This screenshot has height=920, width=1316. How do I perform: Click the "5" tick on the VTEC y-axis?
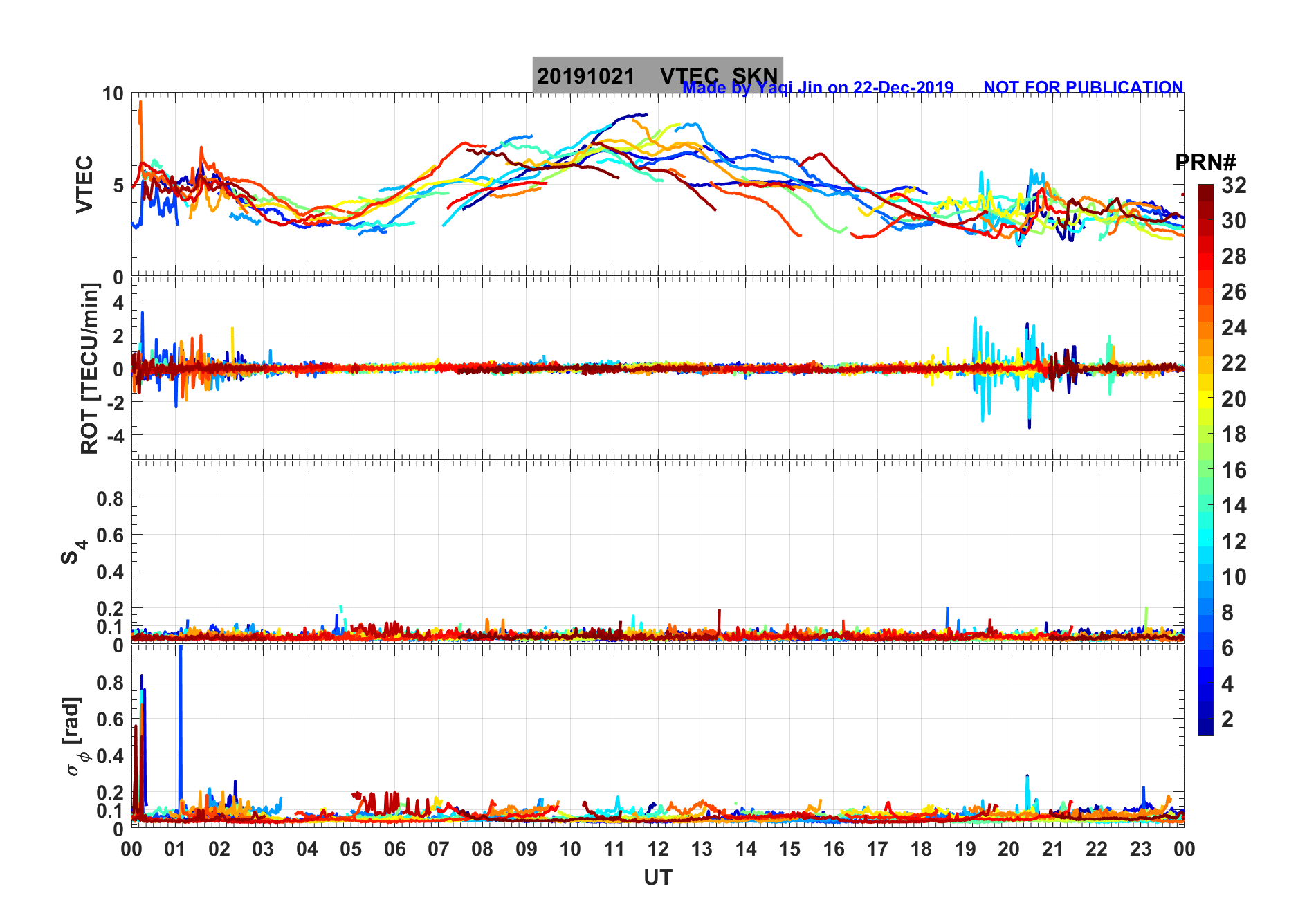tap(118, 185)
